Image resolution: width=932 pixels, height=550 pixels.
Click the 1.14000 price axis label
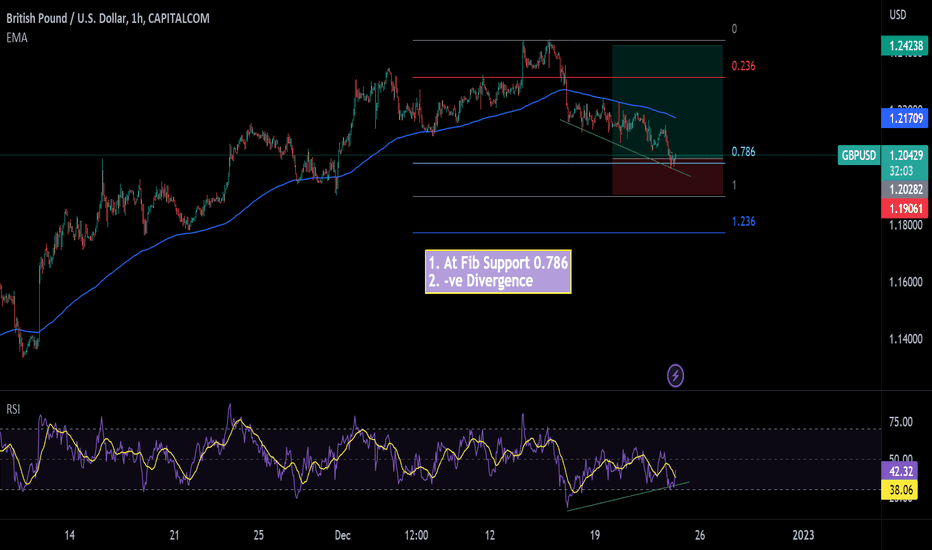click(x=905, y=339)
